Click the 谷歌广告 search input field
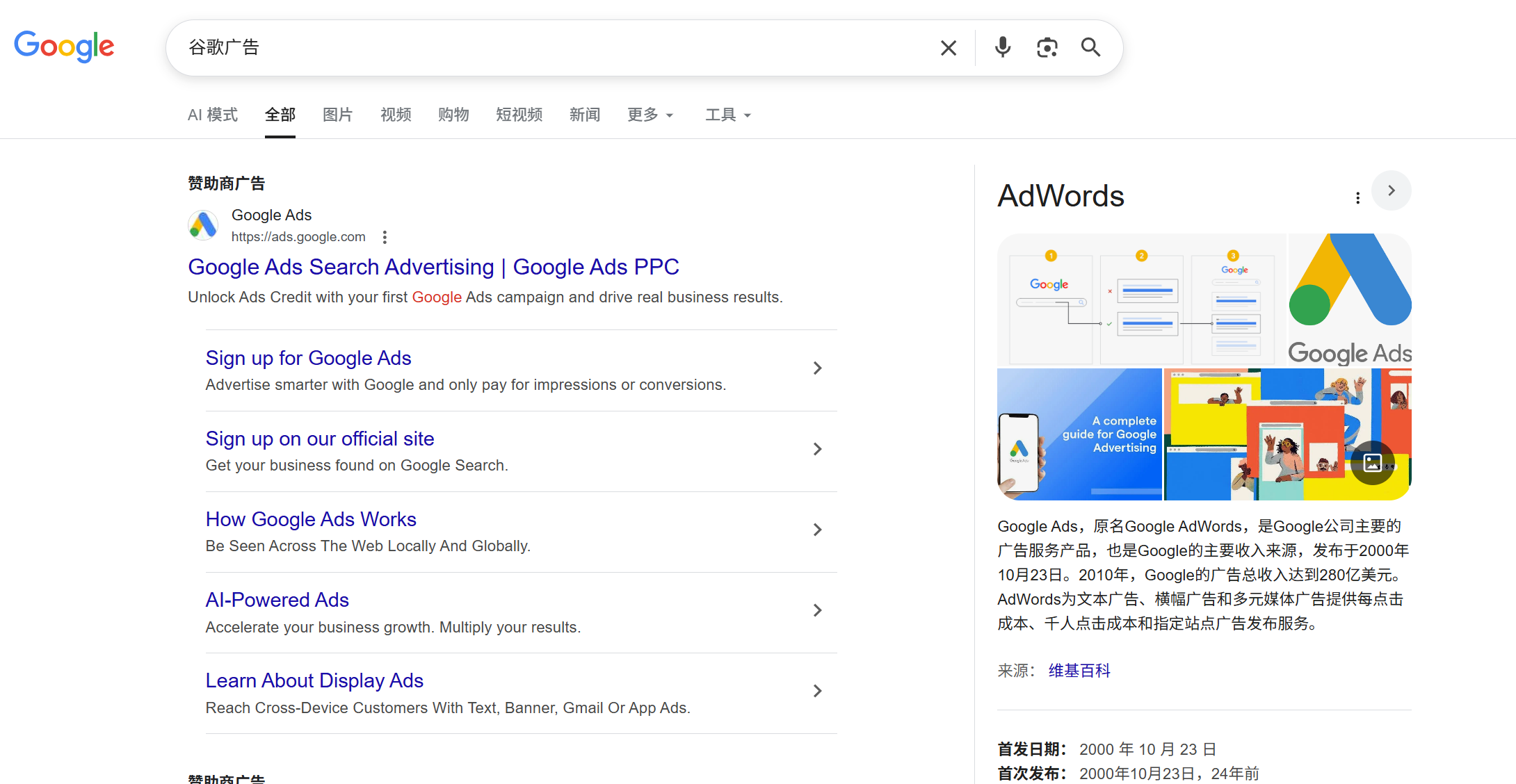The width and height of the screenshot is (1516, 784). pos(556,47)
